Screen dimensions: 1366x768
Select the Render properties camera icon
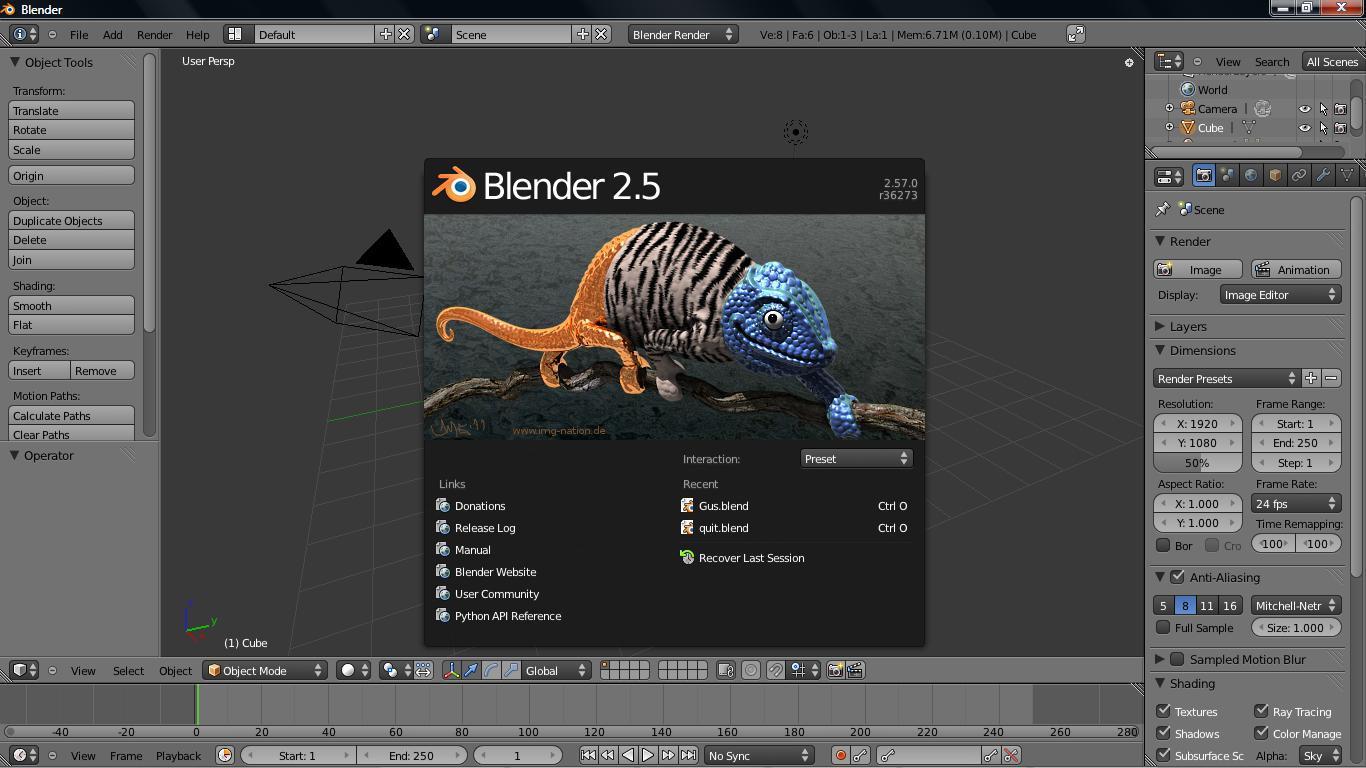coord(1203,175)
